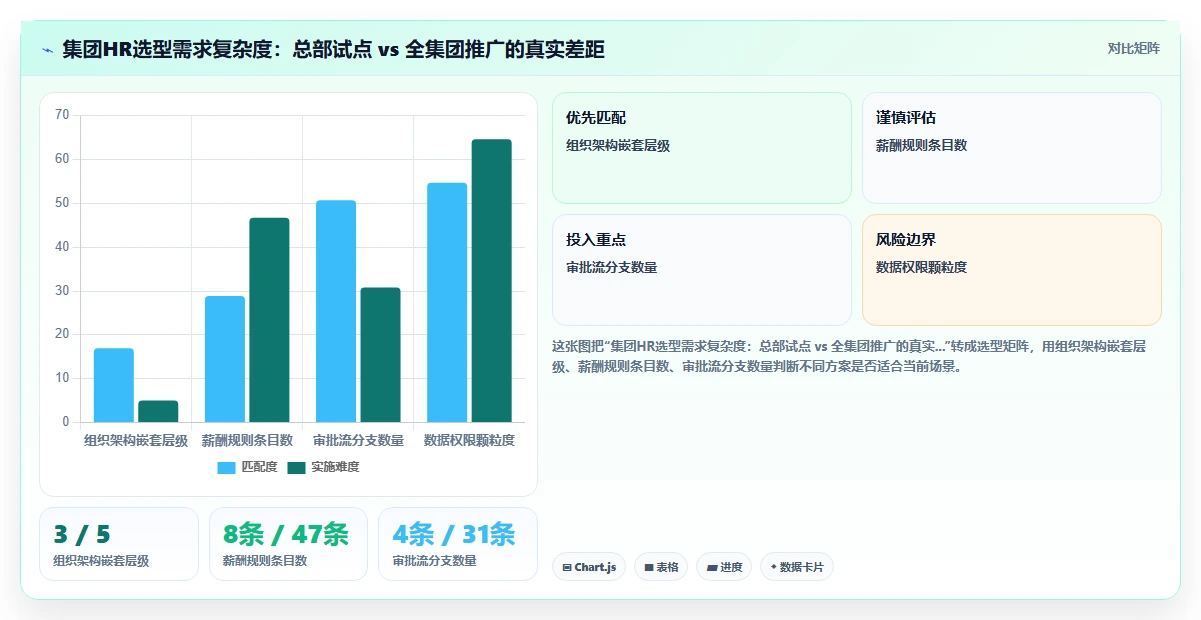This screenshot has width=1201, height=620.
Task: Click the 审批流分支数量 实施难度 bar
Action: point(380,355)
